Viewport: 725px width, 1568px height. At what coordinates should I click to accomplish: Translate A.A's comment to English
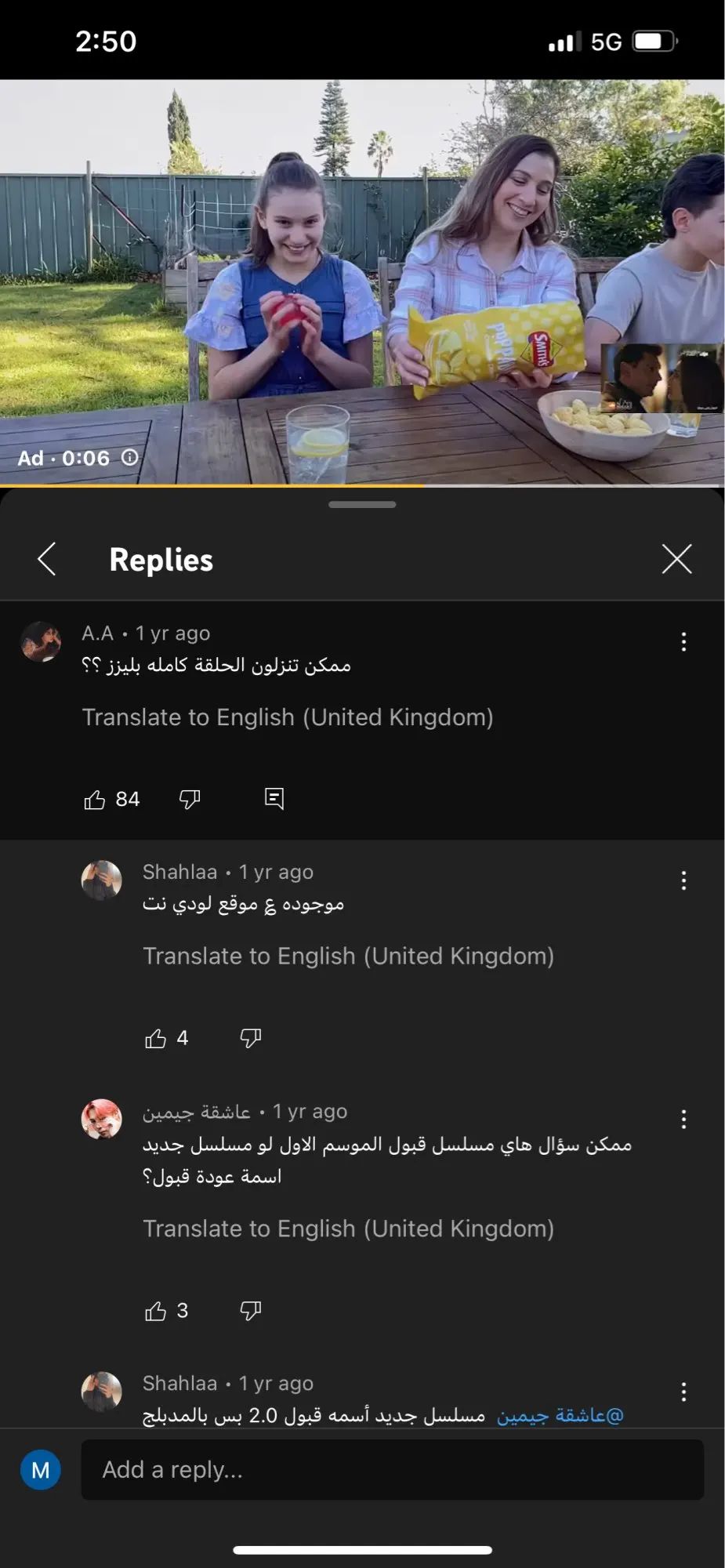[288, 717]
